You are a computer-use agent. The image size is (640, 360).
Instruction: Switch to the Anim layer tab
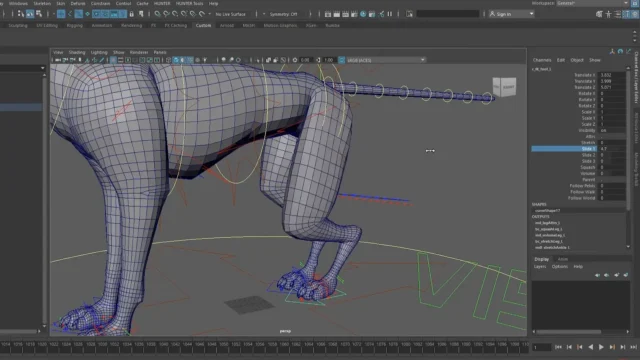click(563, 259)
